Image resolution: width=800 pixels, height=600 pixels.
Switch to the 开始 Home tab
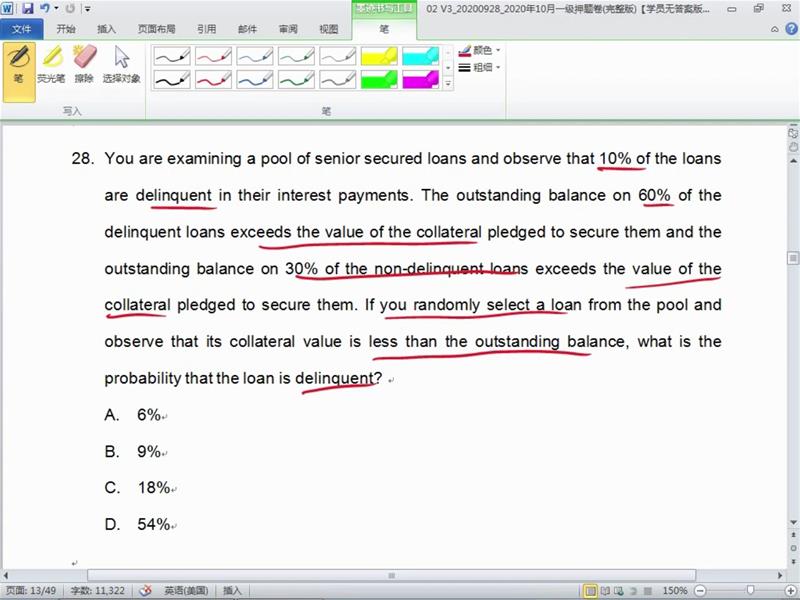[x=66, y=29]
